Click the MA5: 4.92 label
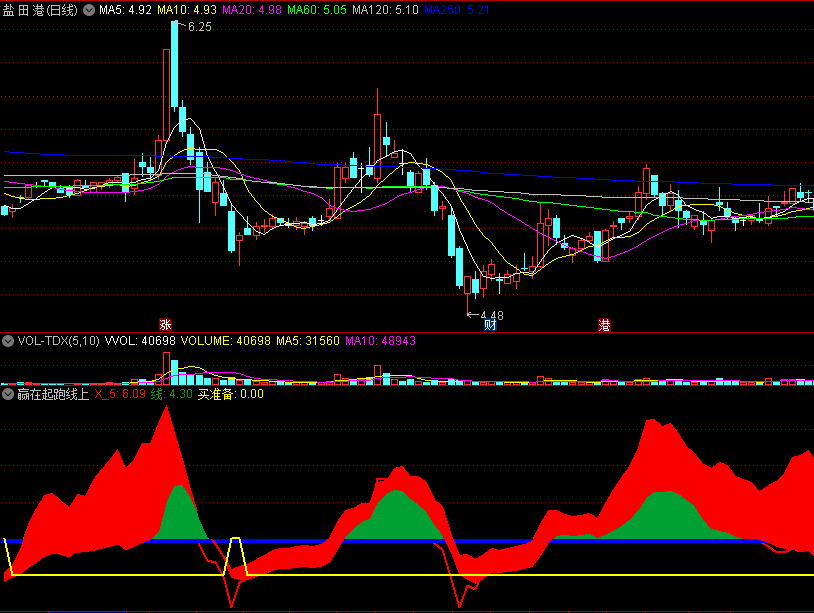 tap(125, 10)
